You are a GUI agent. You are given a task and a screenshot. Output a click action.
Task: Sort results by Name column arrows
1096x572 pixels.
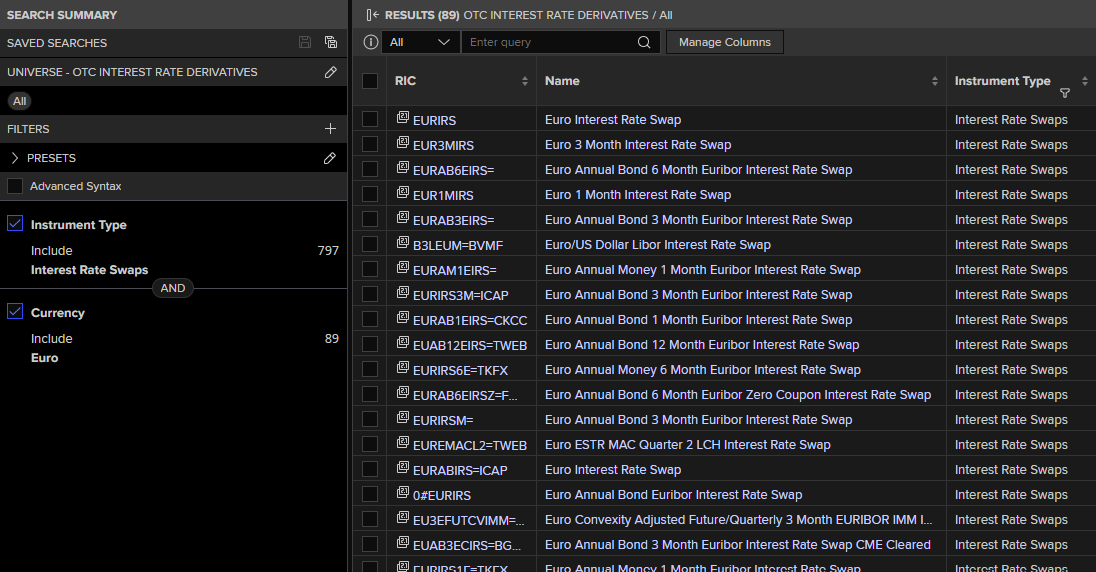coord(935,81)
